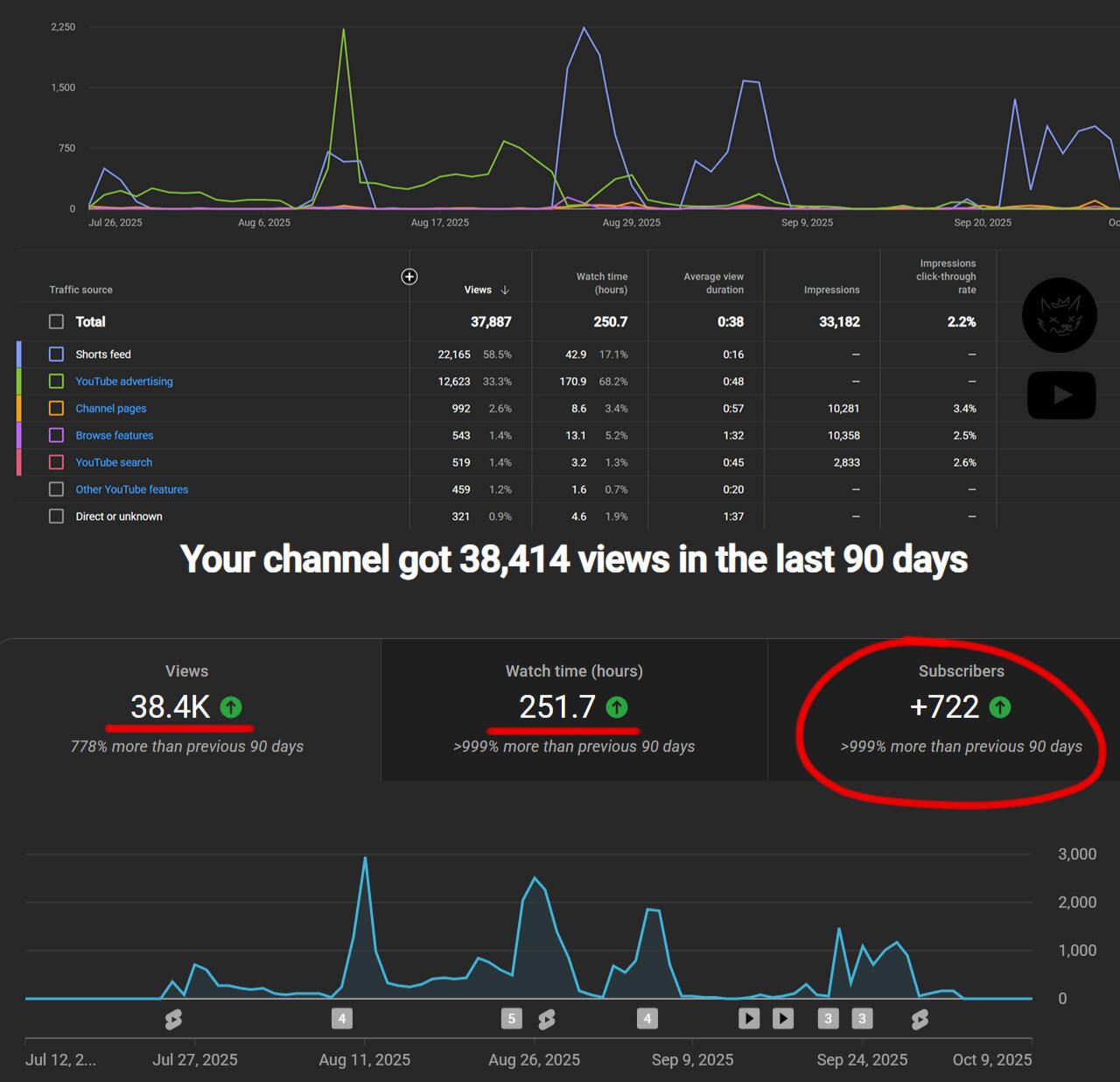This screenshot has width=1120, height=1082.
Task: Click the "5" uploads badge near Aug 26
Action: (x=511, y=1019)
